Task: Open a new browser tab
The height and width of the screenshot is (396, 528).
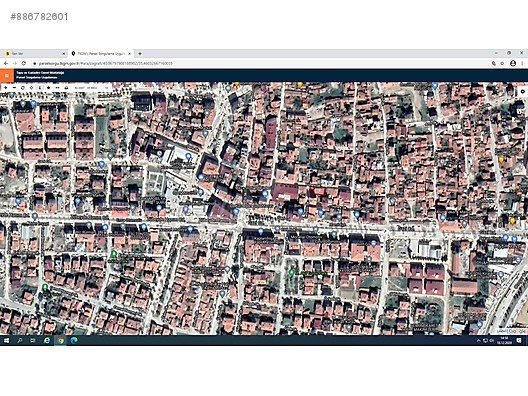Action: [140, 54]
